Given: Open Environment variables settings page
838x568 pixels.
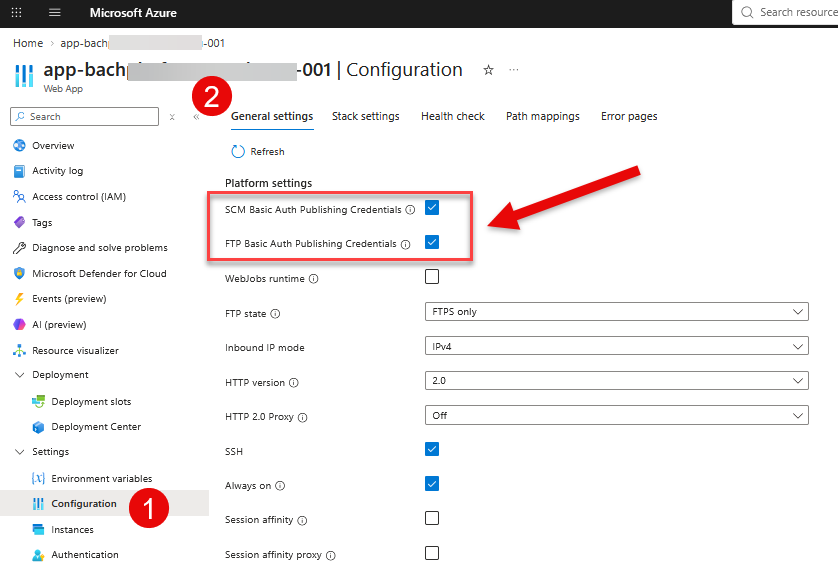Looking at the screenshot, I should point(102,479).
